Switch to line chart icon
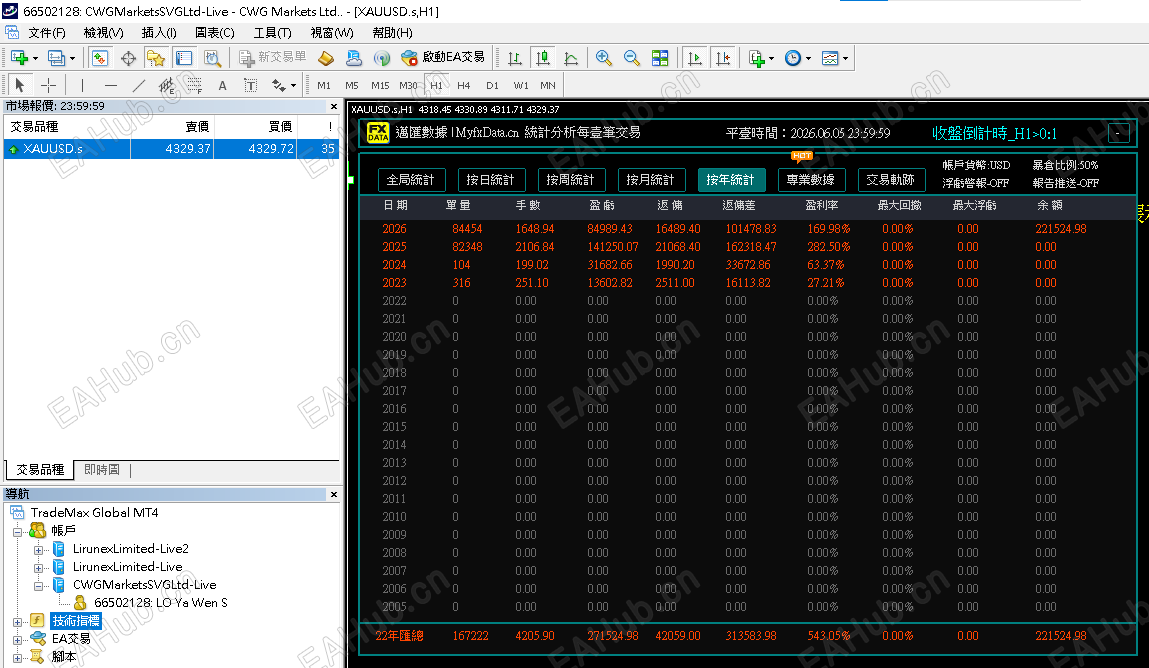Image resolution: width=1149 pixels, height=668 pixels. tap(571, 58)
